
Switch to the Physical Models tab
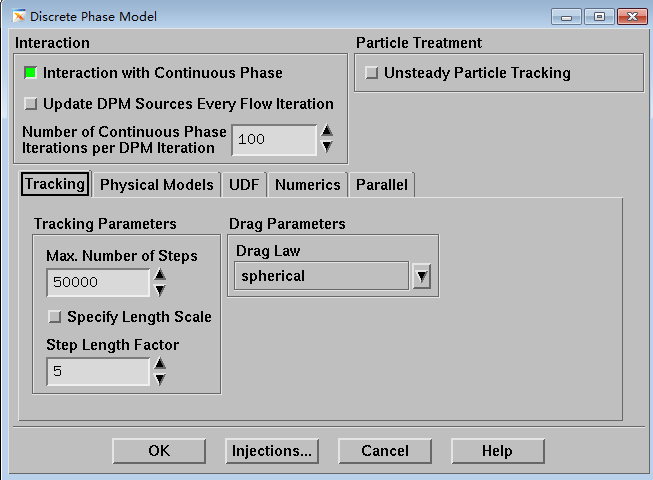point(156,184)
